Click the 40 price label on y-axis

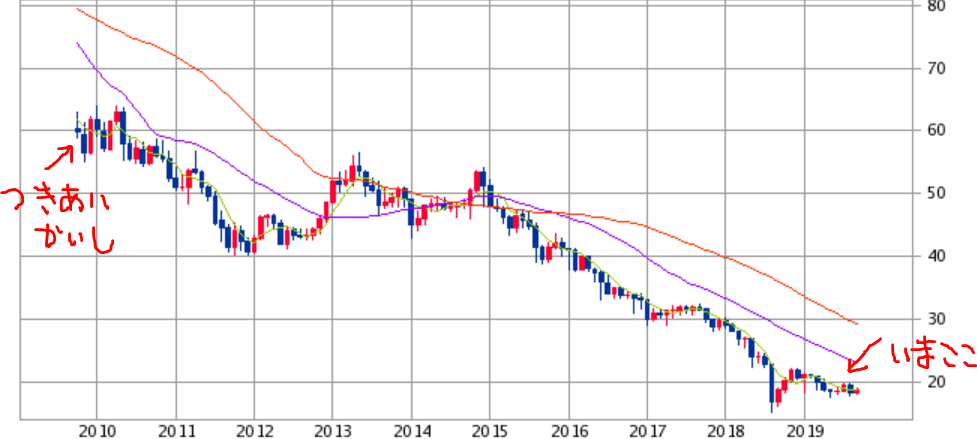click(937, 256)
